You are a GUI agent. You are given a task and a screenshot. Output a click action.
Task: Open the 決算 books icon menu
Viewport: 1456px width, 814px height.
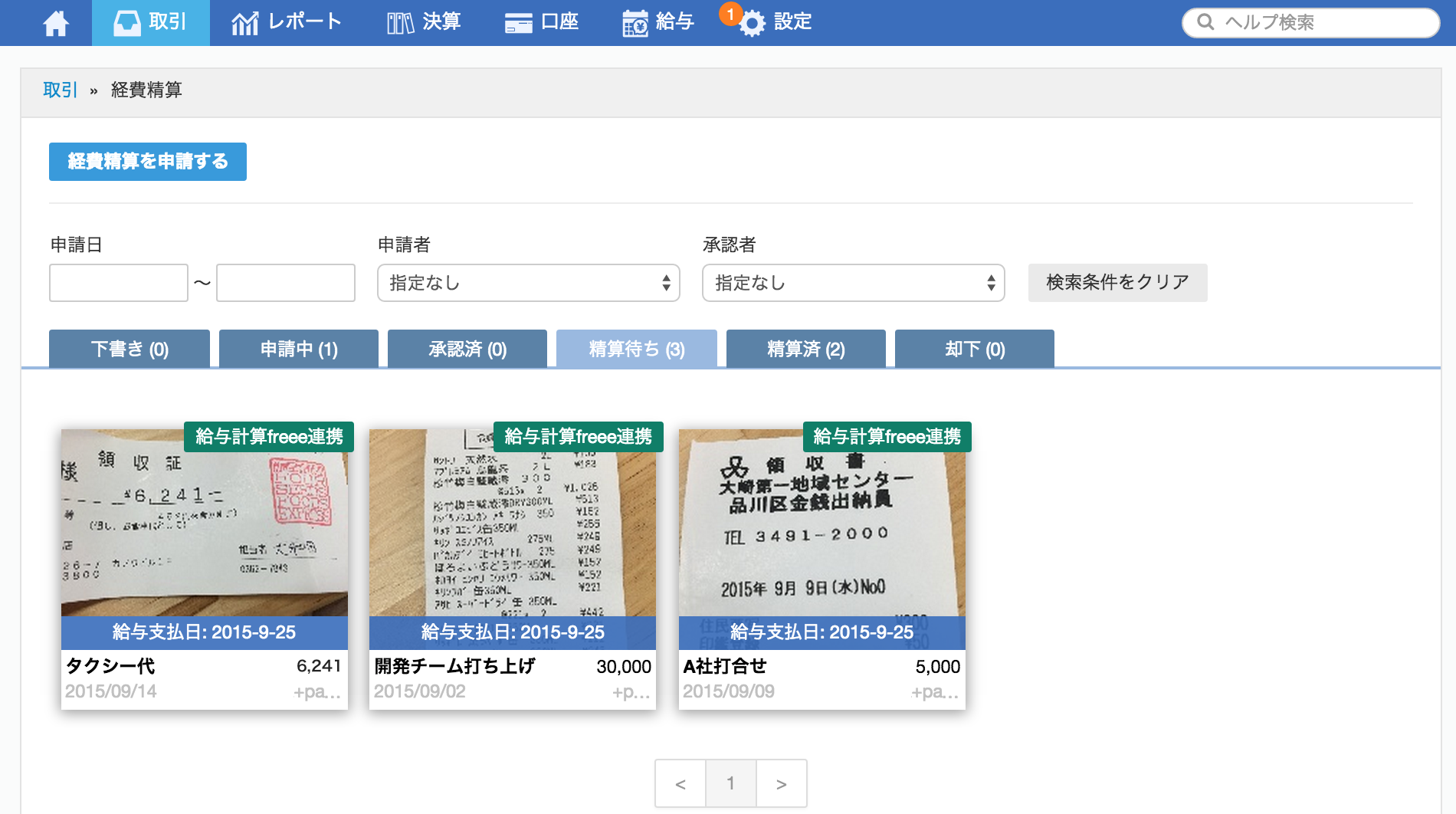[400, 23]
